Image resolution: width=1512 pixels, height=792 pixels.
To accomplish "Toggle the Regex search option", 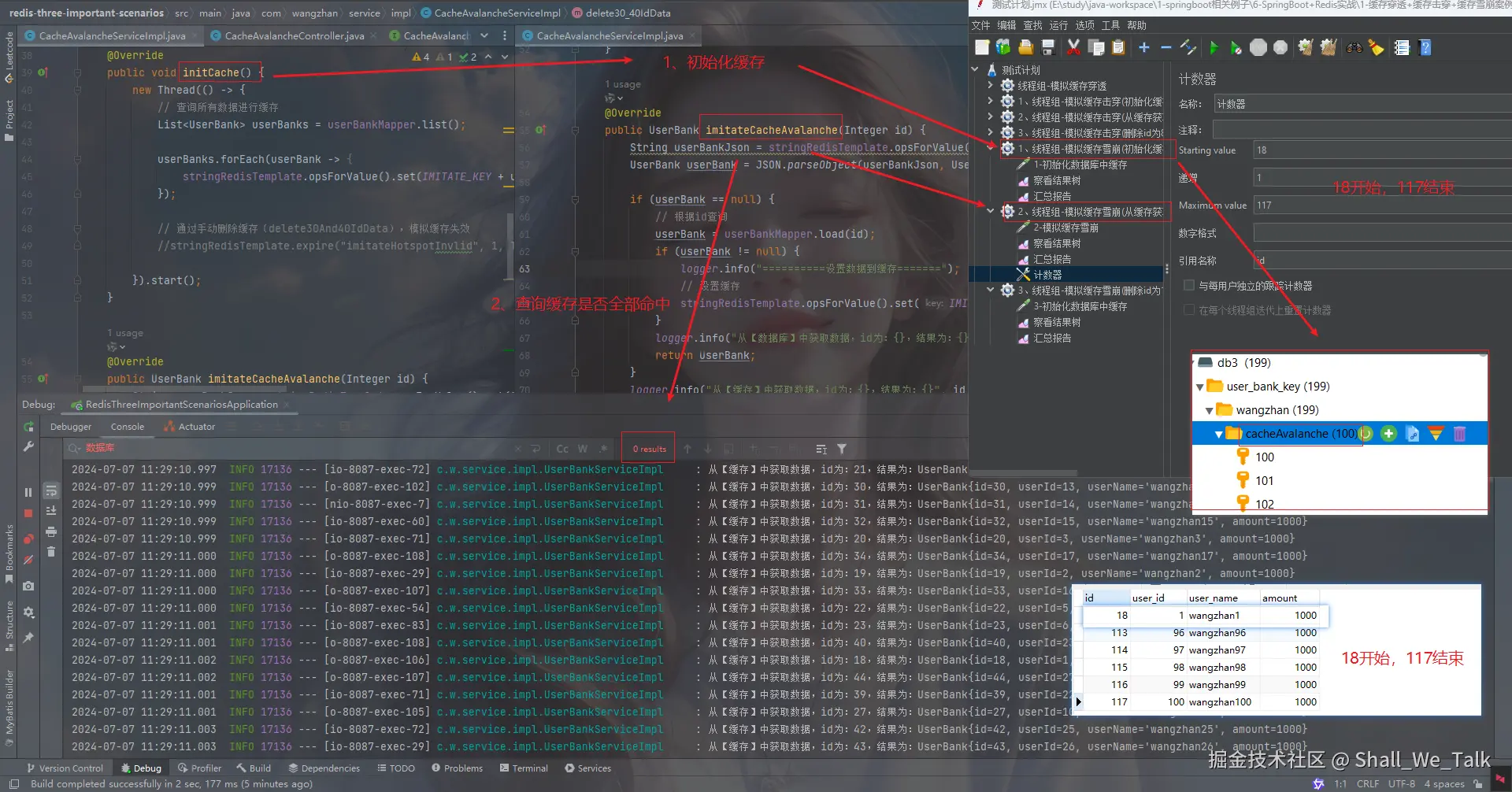I will click(603, 449).
